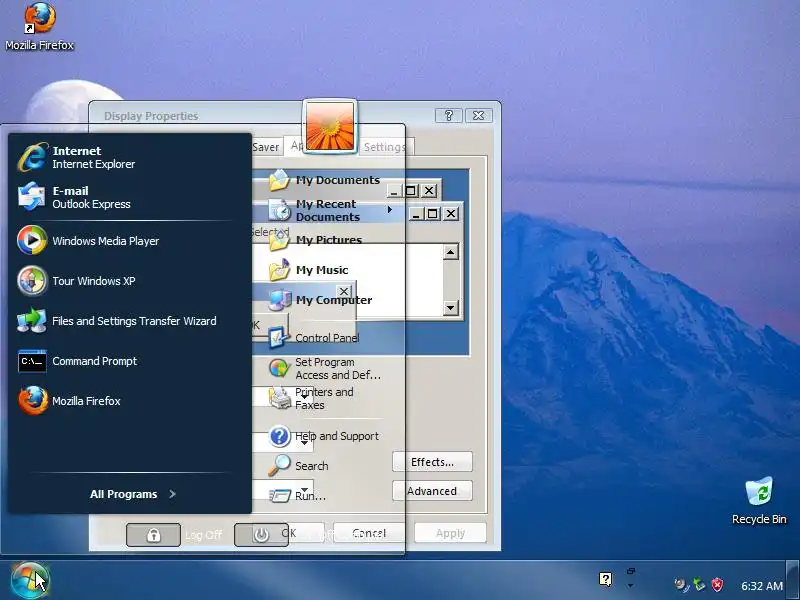Open Files and Settings Transfer Wizard
The height and width of the screenshot is (600, 800).
[x=117, y=321]
